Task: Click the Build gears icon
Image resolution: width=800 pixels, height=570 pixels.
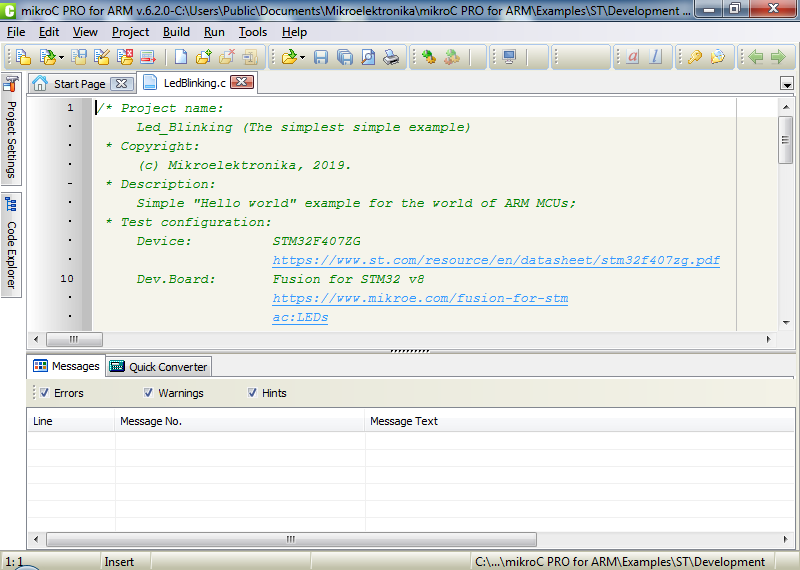Action: point(429,57)
